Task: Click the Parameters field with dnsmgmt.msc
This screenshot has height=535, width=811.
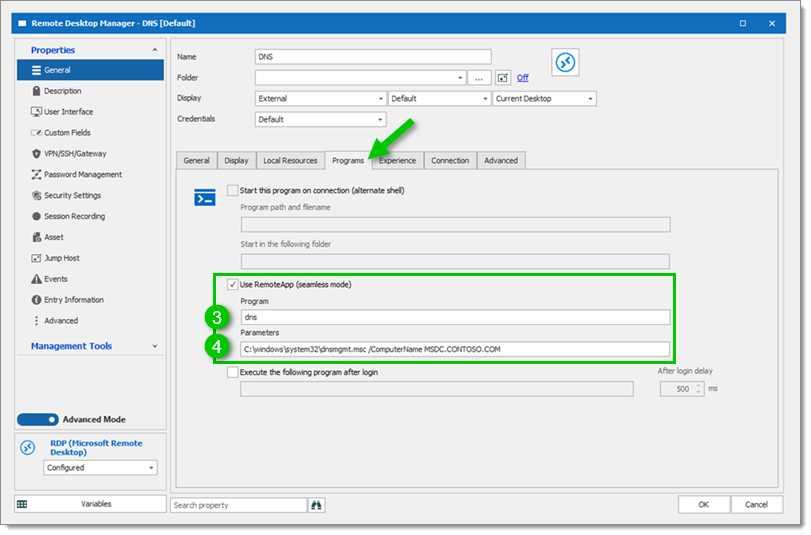Action: [x=455, y=349]
